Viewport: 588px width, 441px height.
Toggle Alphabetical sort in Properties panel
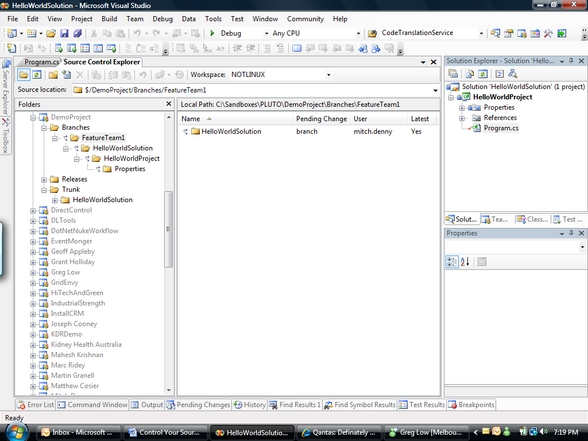465,262
